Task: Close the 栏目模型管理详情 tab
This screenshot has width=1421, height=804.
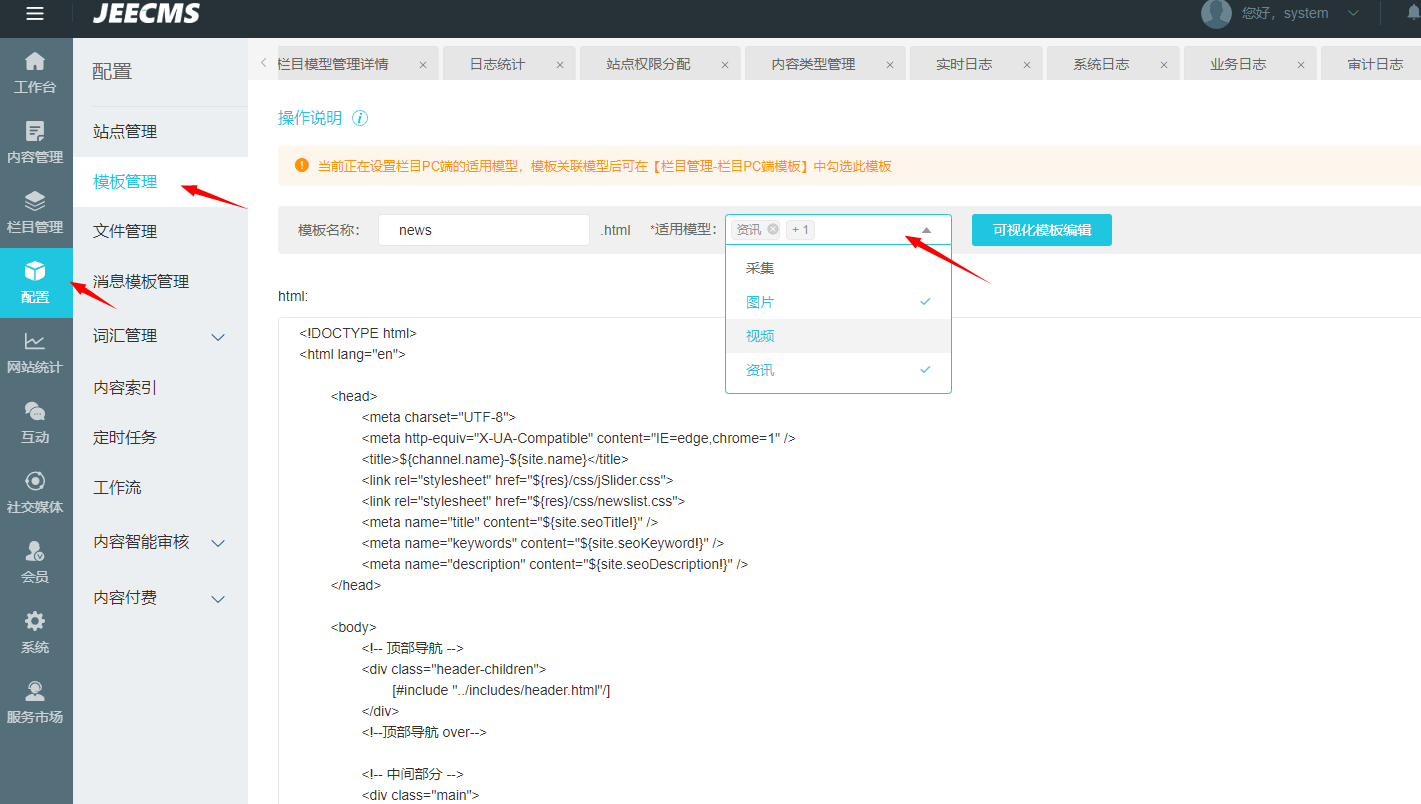Action: coord(423,65)
